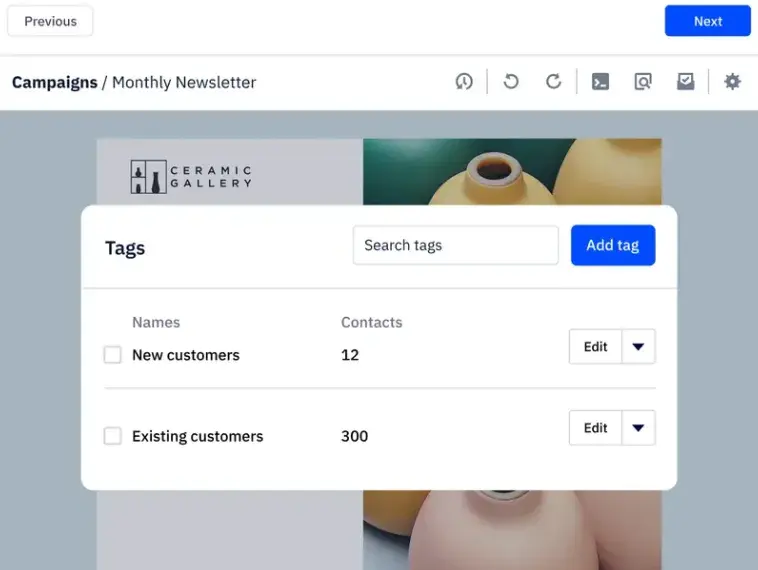This screenshot has width=758, height=570.
Task: Click the undo arrow icon
Action: coord(511,81)
